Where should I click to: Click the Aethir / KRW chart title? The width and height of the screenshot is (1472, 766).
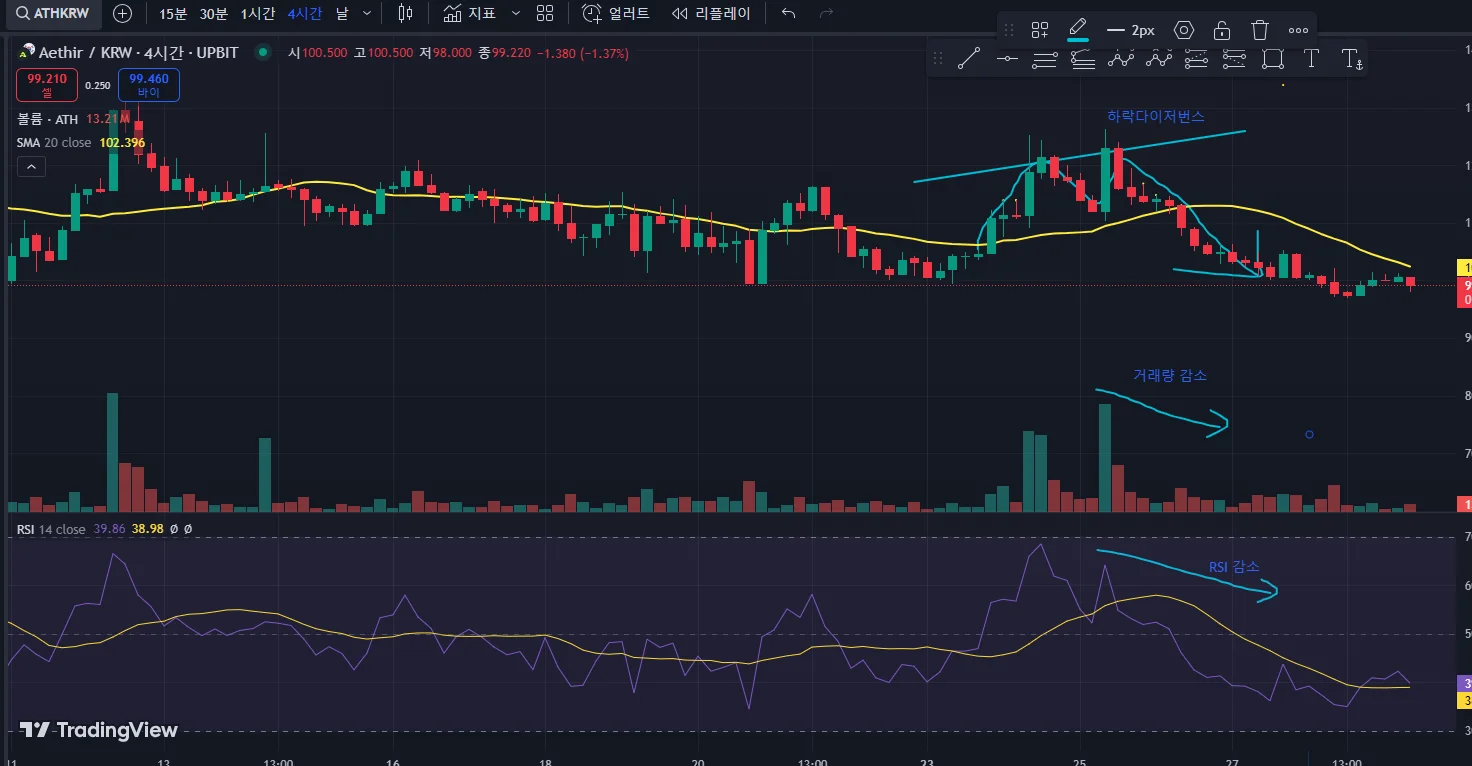click(x=138, y=52)
